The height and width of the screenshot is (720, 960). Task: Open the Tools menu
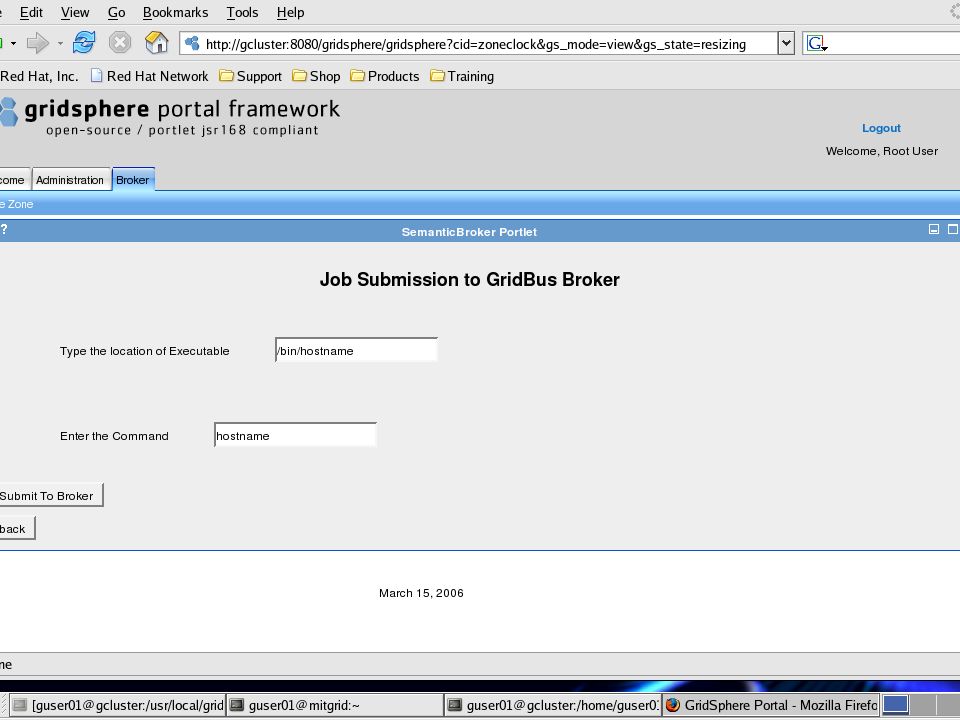click(x=242, y=12)
